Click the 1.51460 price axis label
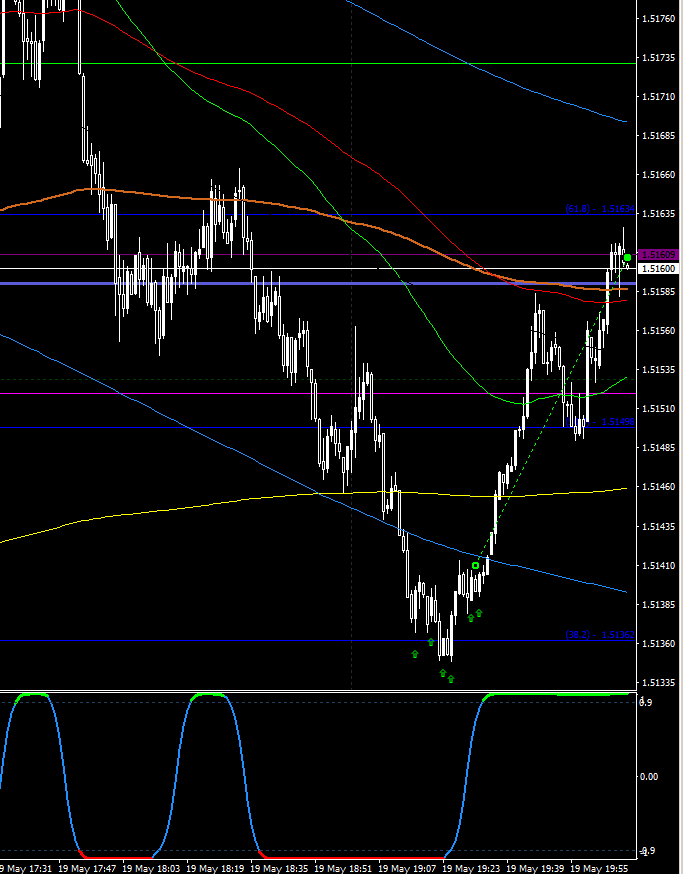 click(658, 487)
